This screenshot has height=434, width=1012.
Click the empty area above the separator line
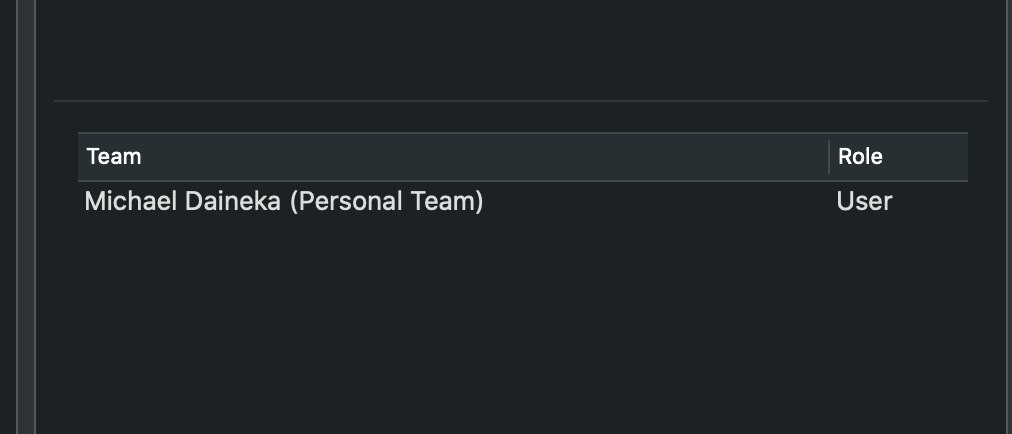pyautogui.click(x=521, y=48)
